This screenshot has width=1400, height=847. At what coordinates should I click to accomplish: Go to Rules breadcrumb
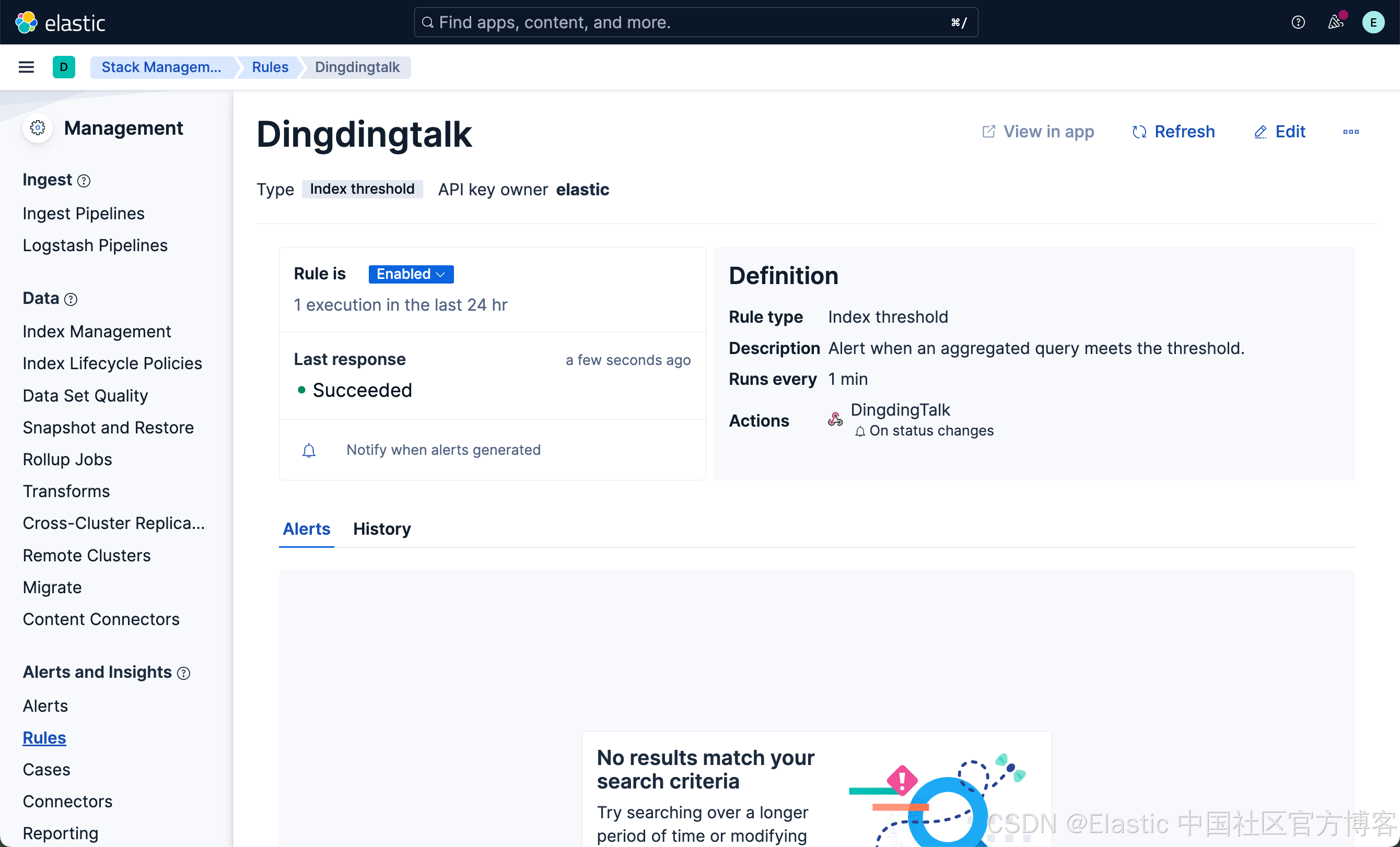(270, 67)
